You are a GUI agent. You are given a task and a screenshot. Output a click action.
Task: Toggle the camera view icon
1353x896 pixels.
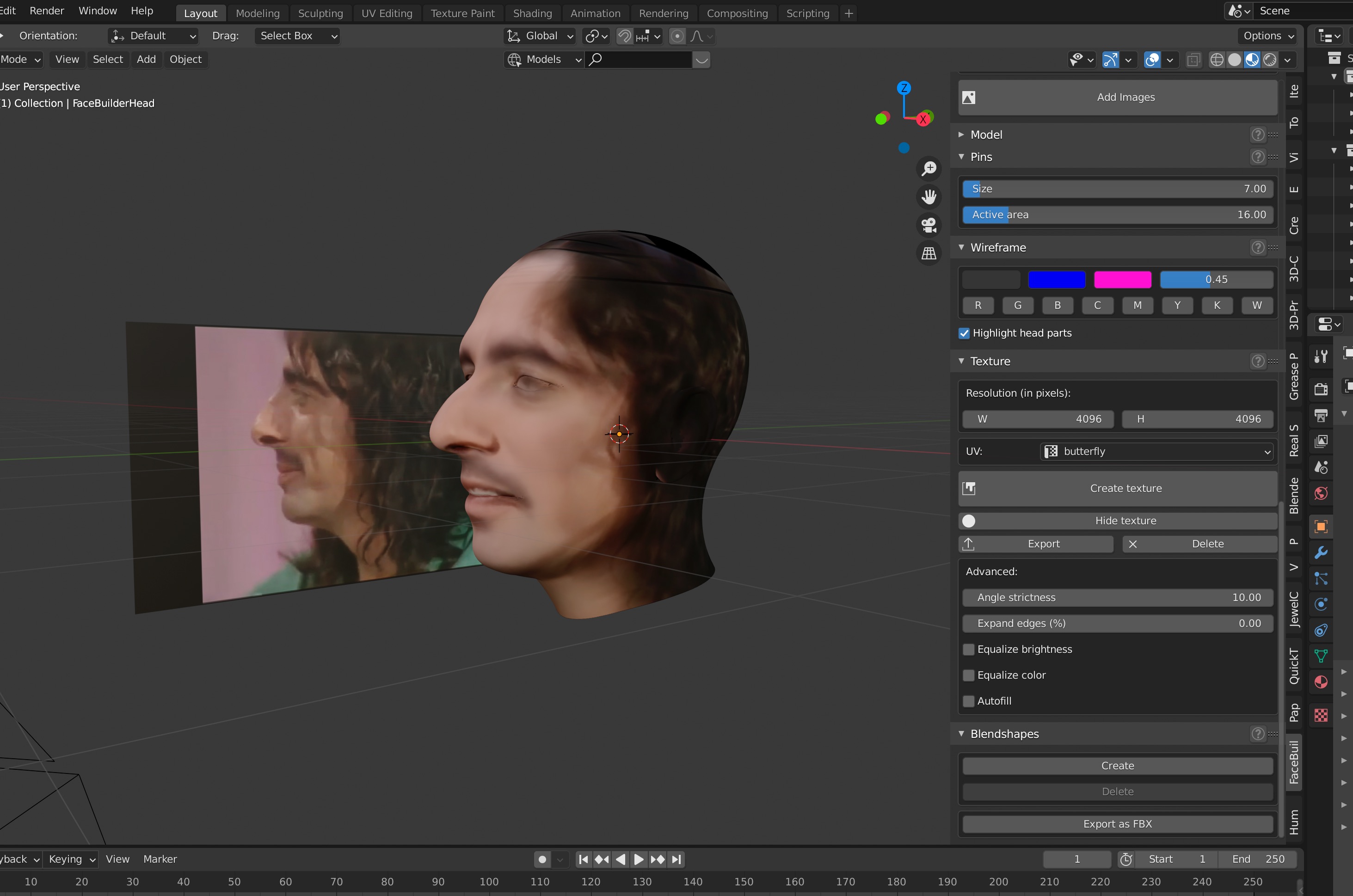tap(929, 225)
